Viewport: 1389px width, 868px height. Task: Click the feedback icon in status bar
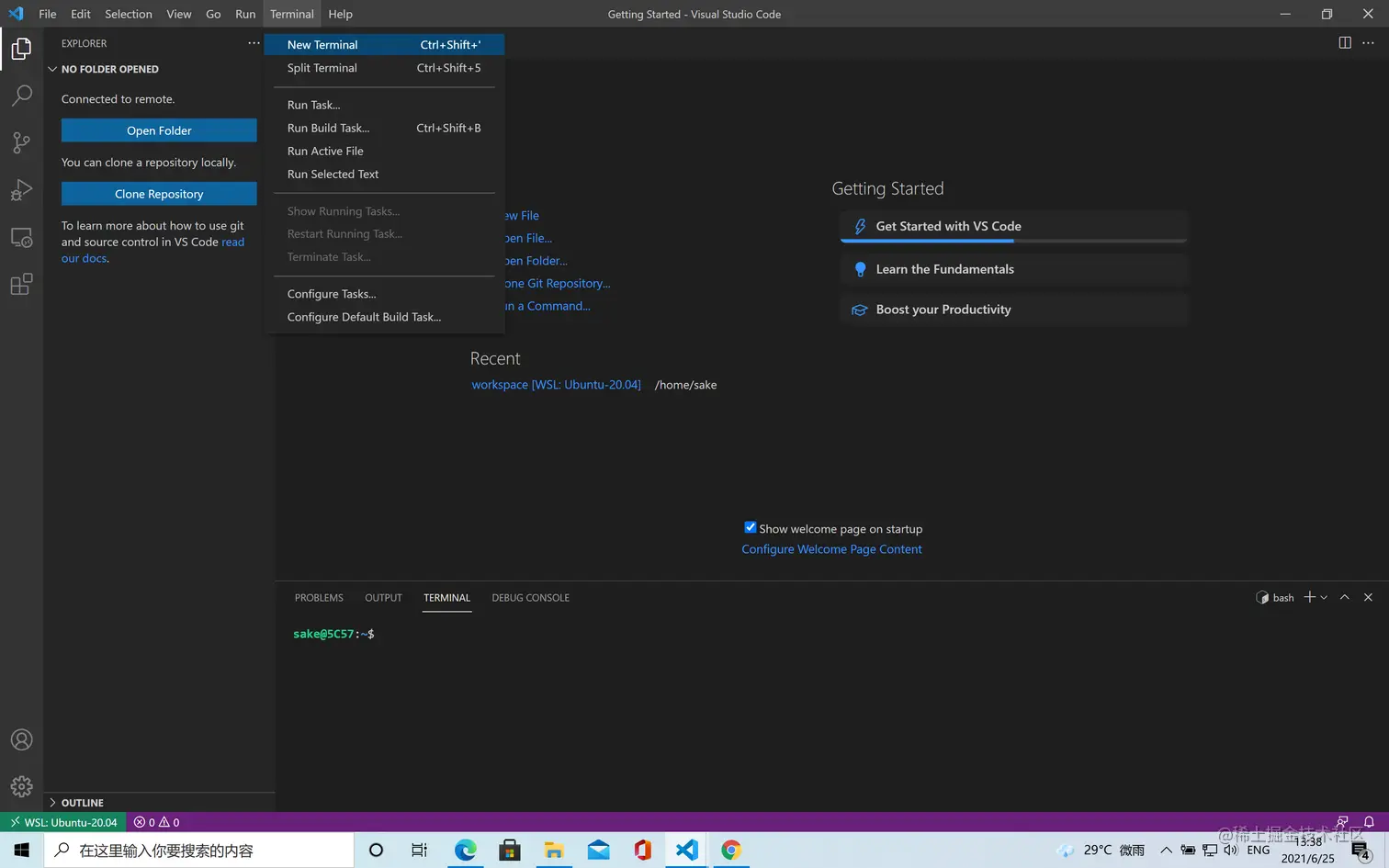1342,822
